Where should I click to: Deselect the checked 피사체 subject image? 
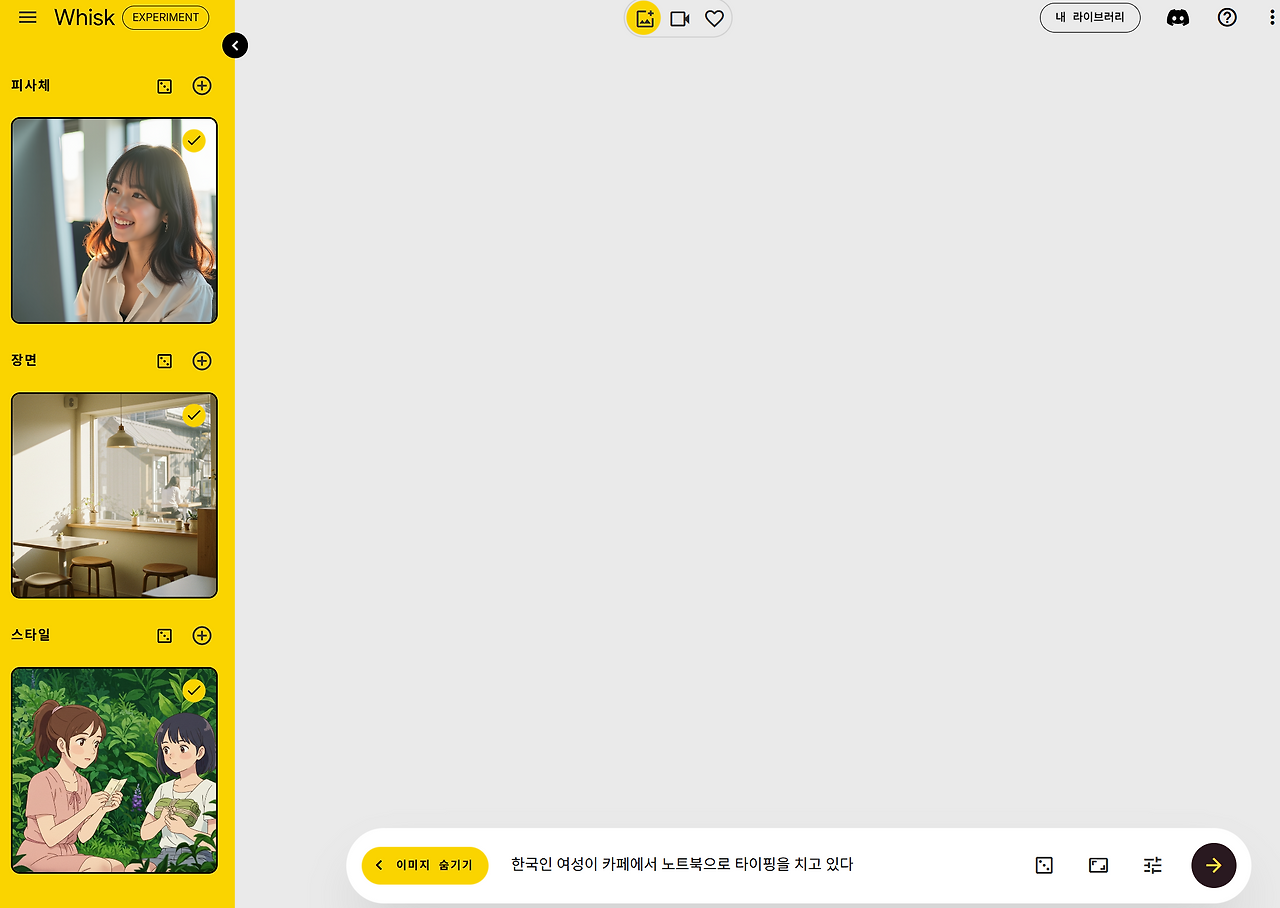coord(193,140)
